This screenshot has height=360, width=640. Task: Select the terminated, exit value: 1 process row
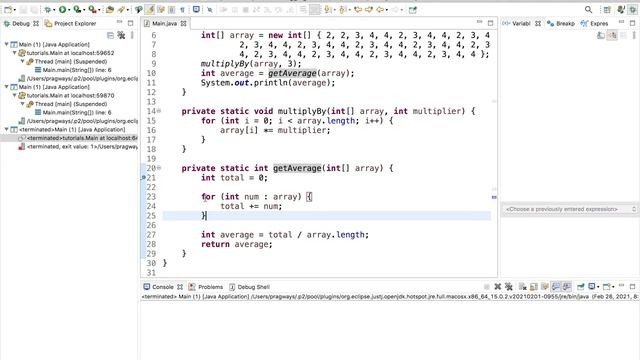click(x=78, y=147)
